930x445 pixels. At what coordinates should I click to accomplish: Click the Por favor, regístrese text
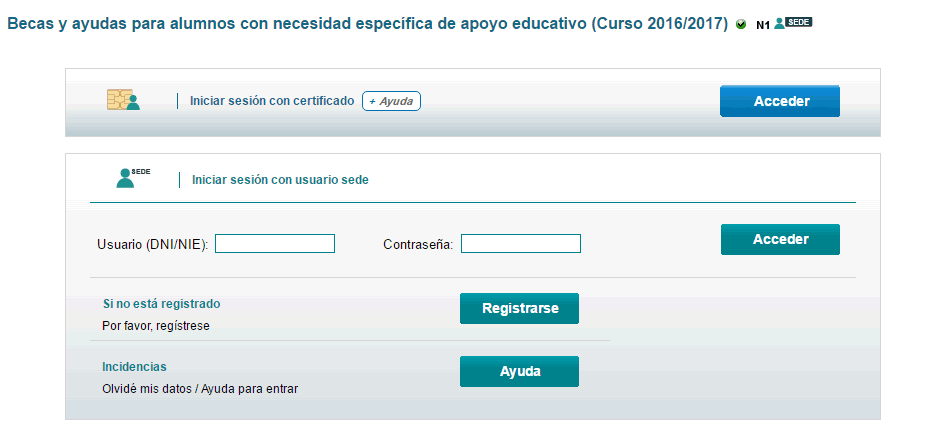pos(156,326)
